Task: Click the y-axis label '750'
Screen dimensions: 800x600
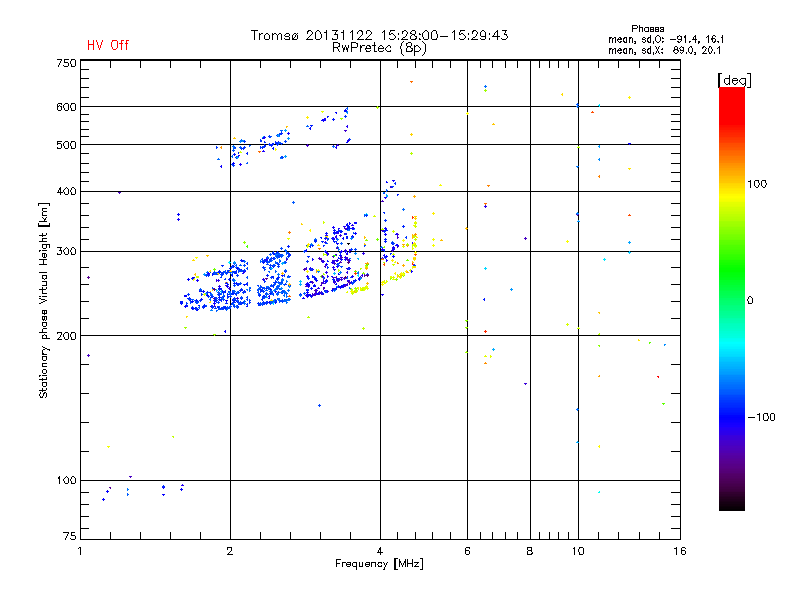Action: click(x=66, y=63)
